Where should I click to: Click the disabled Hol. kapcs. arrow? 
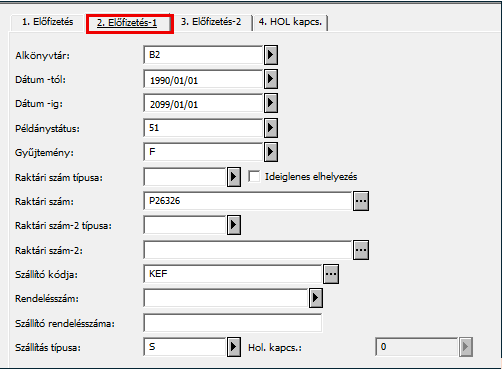point(466,347)
